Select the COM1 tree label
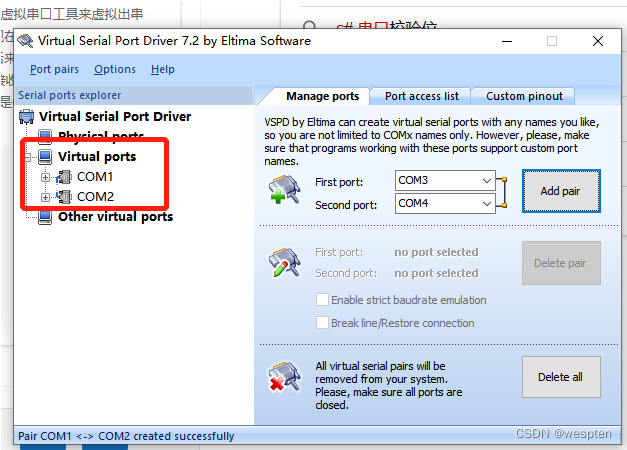Screen dimensions: 627x450 [95, 177]
